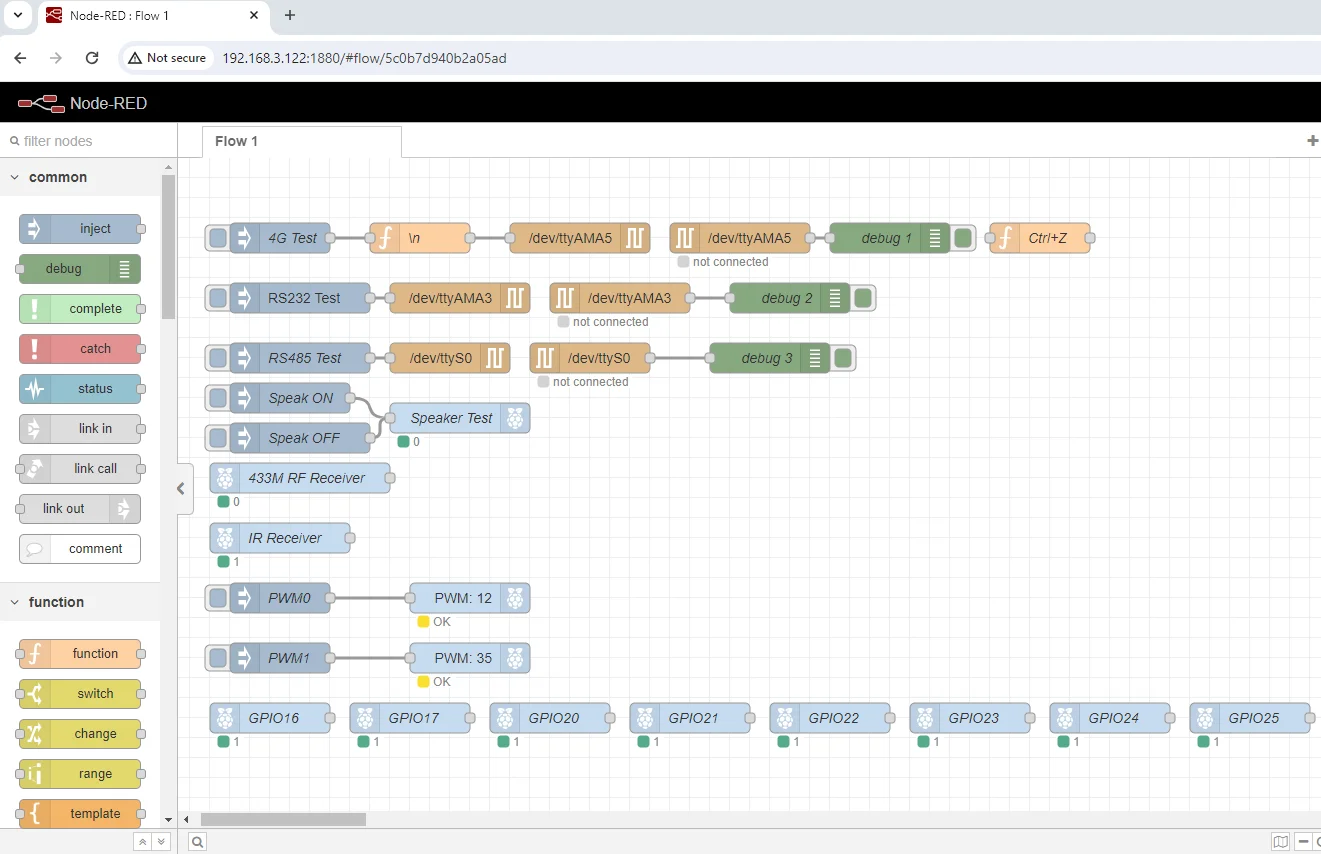Click the debug 1 node list icon
The height and width of the screenshot is (854, 1321).
935,238
